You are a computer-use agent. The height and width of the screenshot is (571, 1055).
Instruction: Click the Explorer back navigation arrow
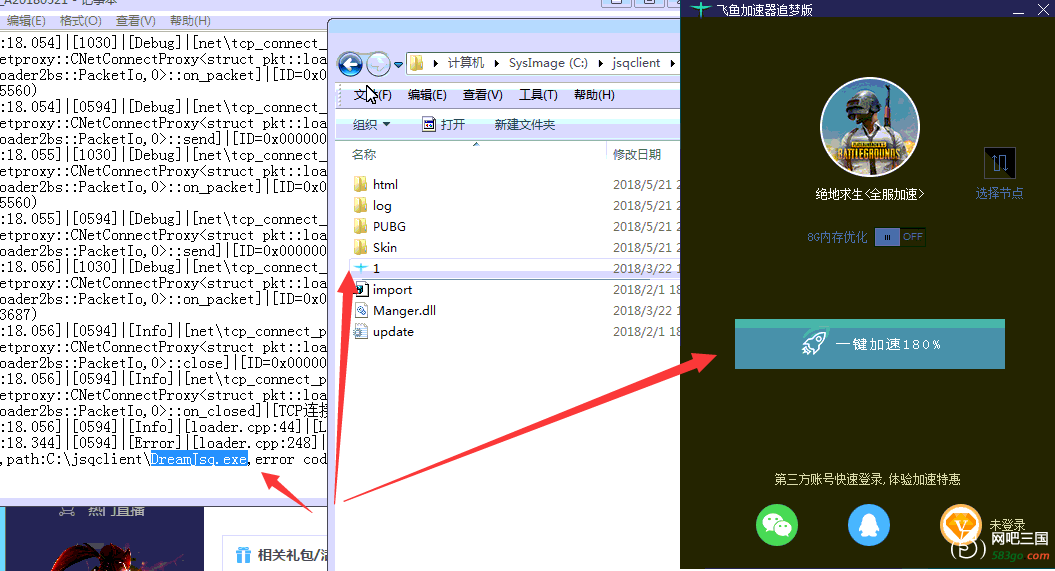click(x=350, y=64)
